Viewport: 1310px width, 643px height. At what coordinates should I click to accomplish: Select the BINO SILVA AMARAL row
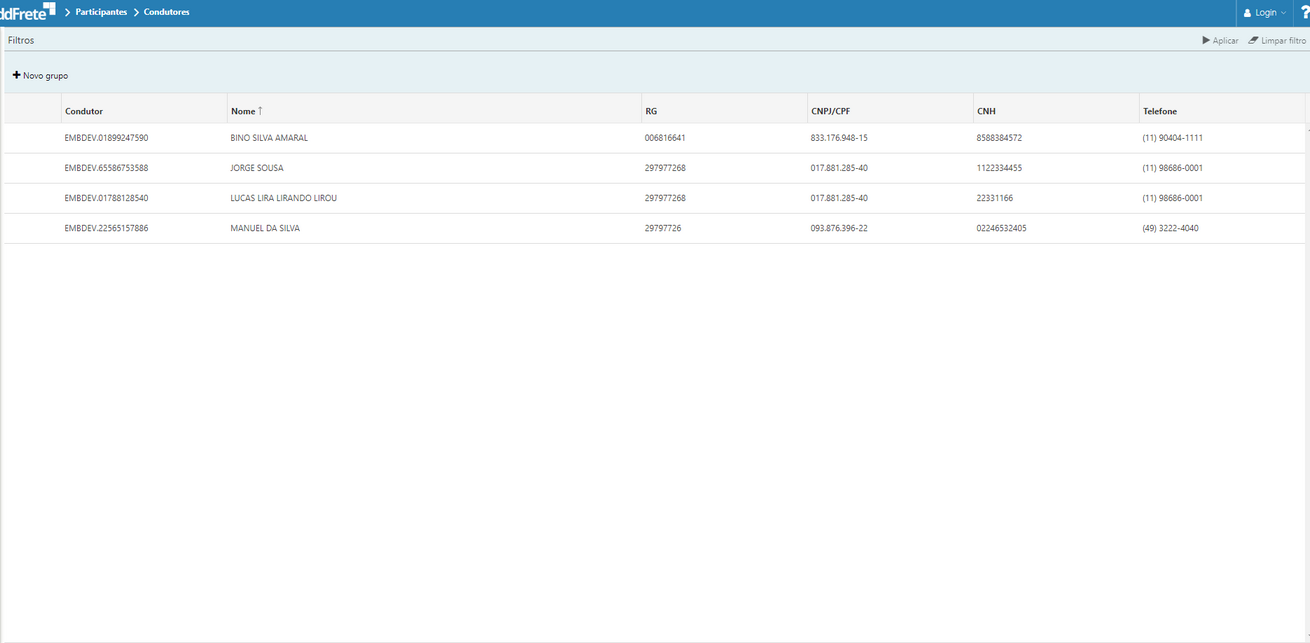[x=269, y=138]
